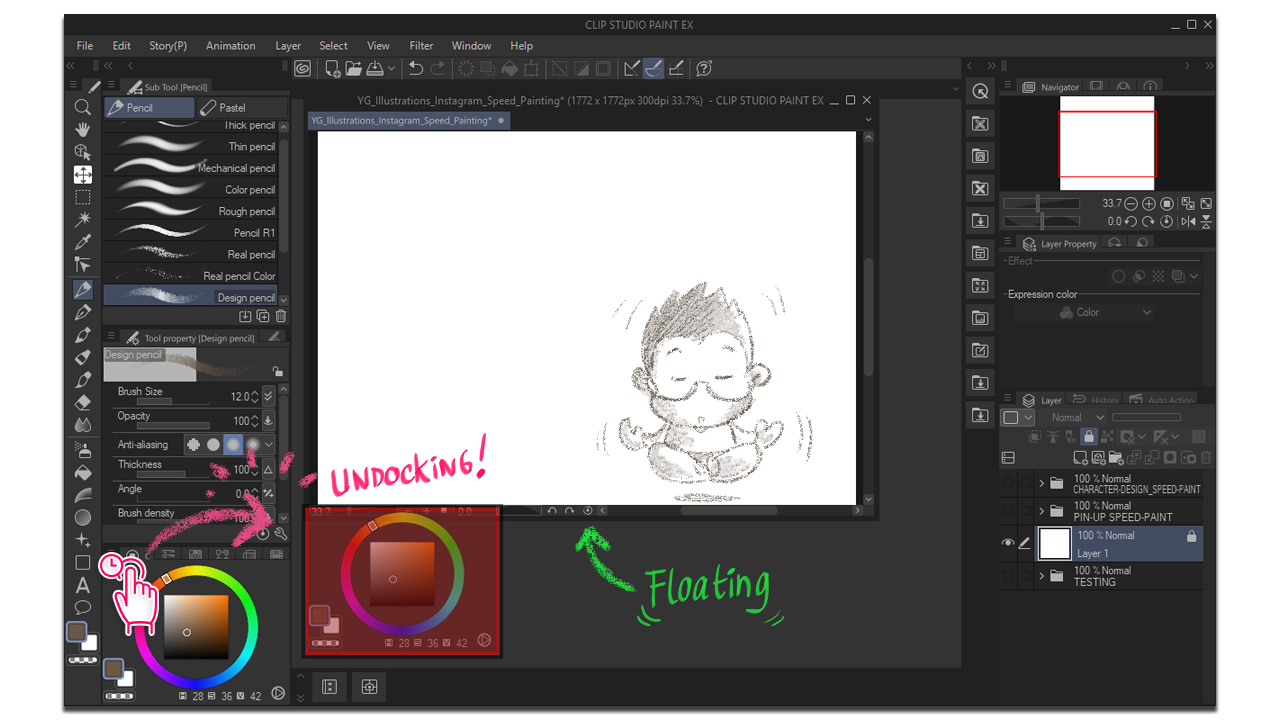Screen dimensions: 1280x720
Task: Toggle Lock Layer in the Layer panel
Action: point(1088,436)
